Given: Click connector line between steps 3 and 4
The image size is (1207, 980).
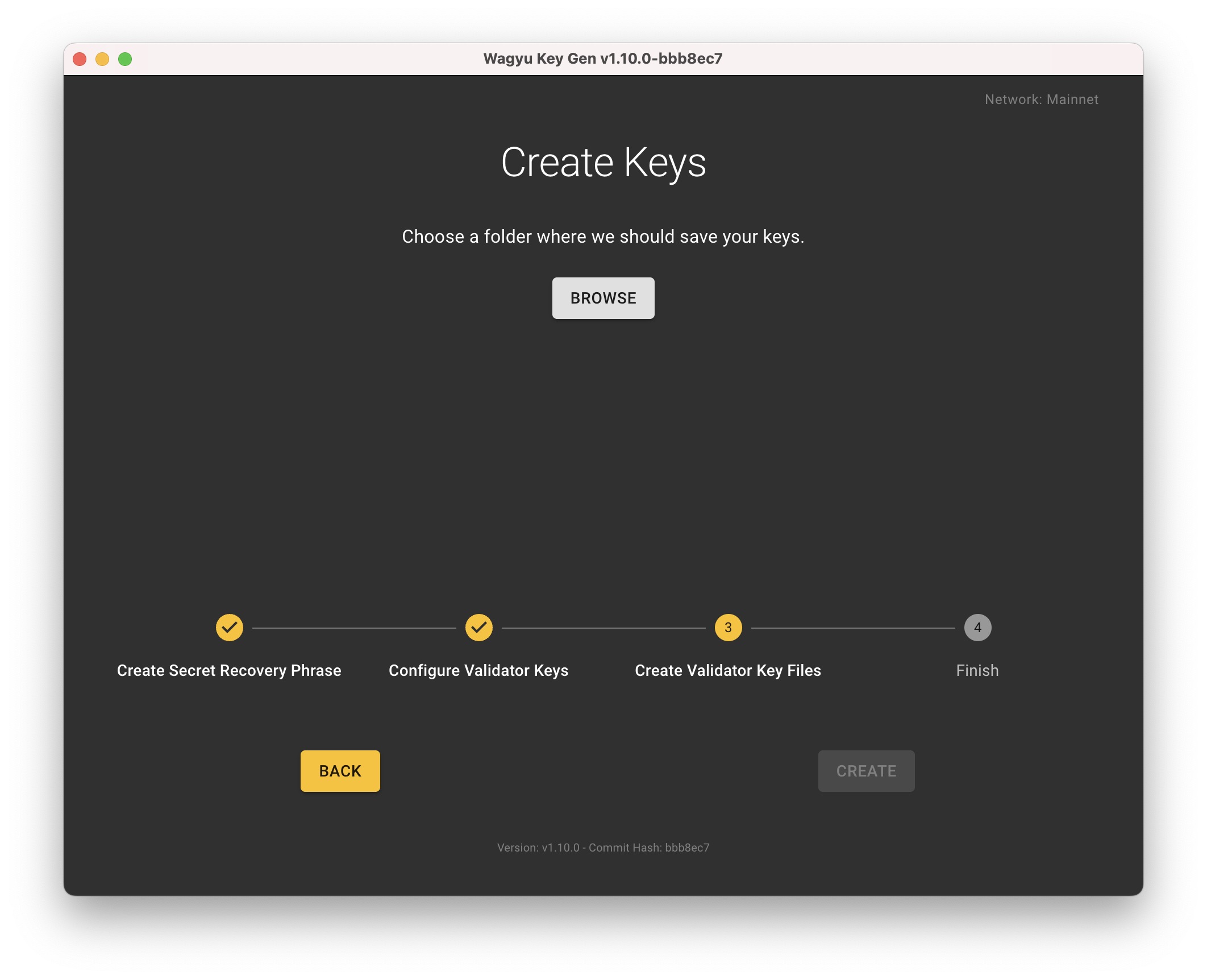Looking at the screenshot, I should pos(852,628).
